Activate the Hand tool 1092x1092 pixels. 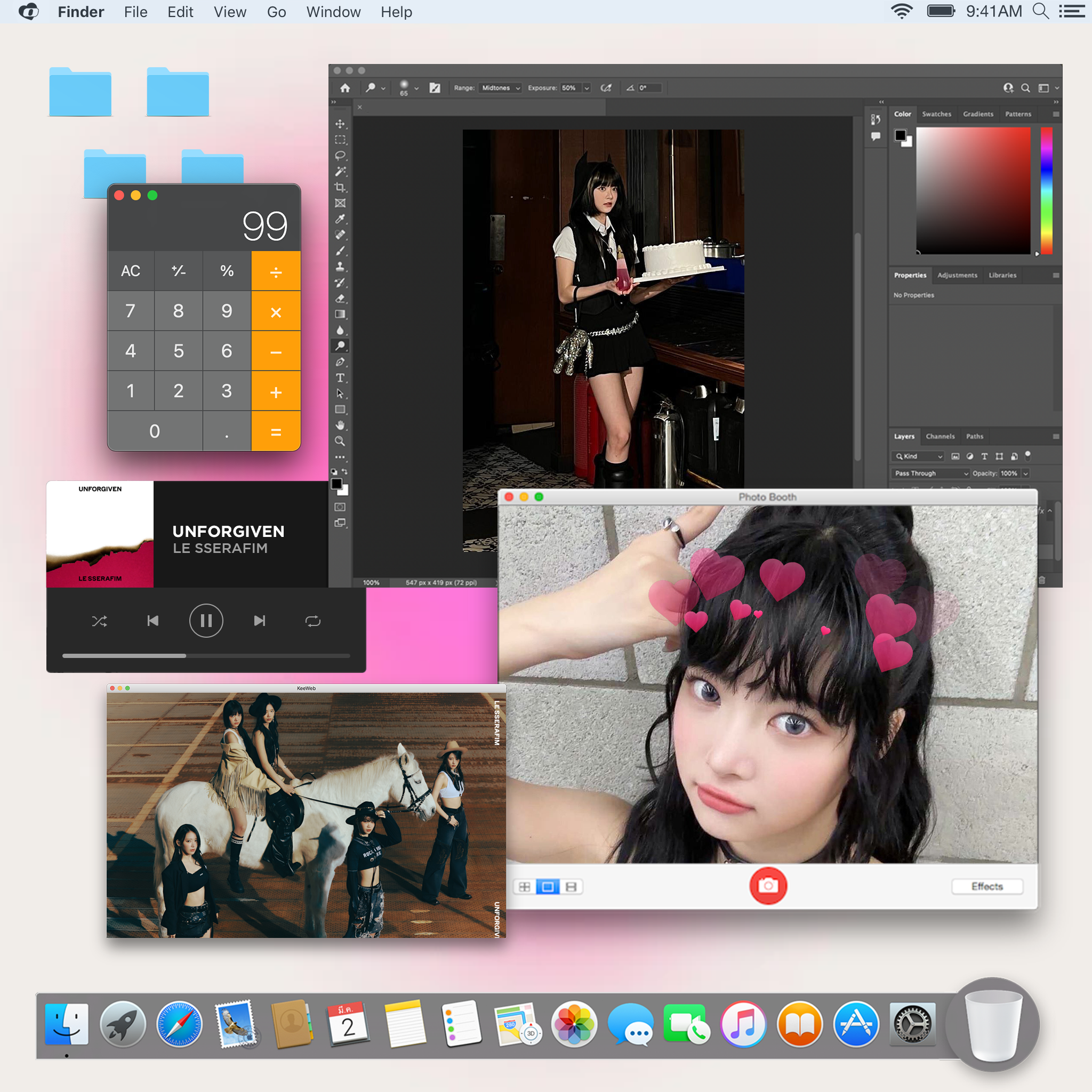(x=340, y=425)
